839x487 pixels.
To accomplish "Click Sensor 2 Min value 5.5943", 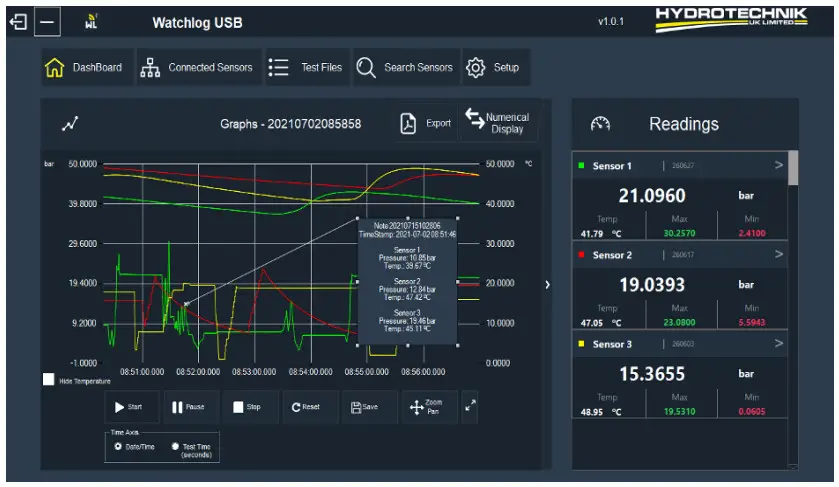I will coord(752,323).
